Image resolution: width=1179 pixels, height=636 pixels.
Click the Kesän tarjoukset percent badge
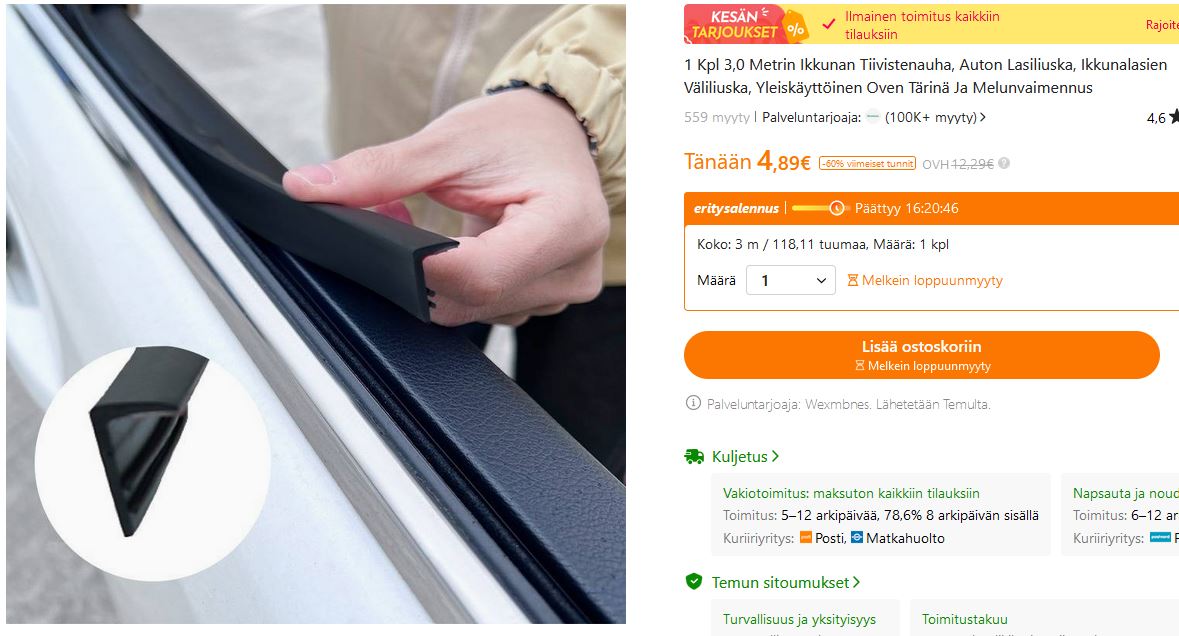point(796,30)
